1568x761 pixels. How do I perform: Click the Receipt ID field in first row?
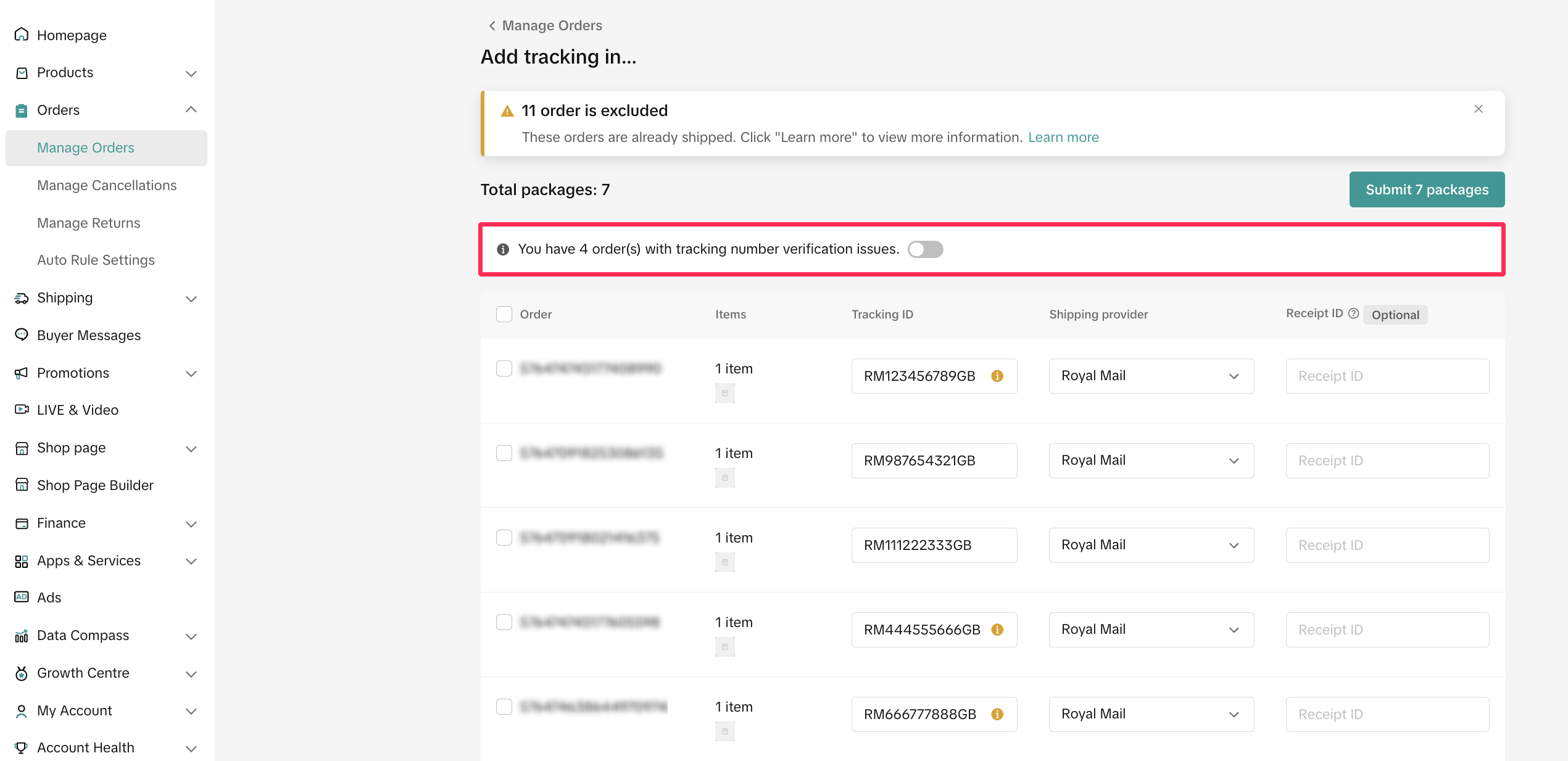coord(1387,376)
